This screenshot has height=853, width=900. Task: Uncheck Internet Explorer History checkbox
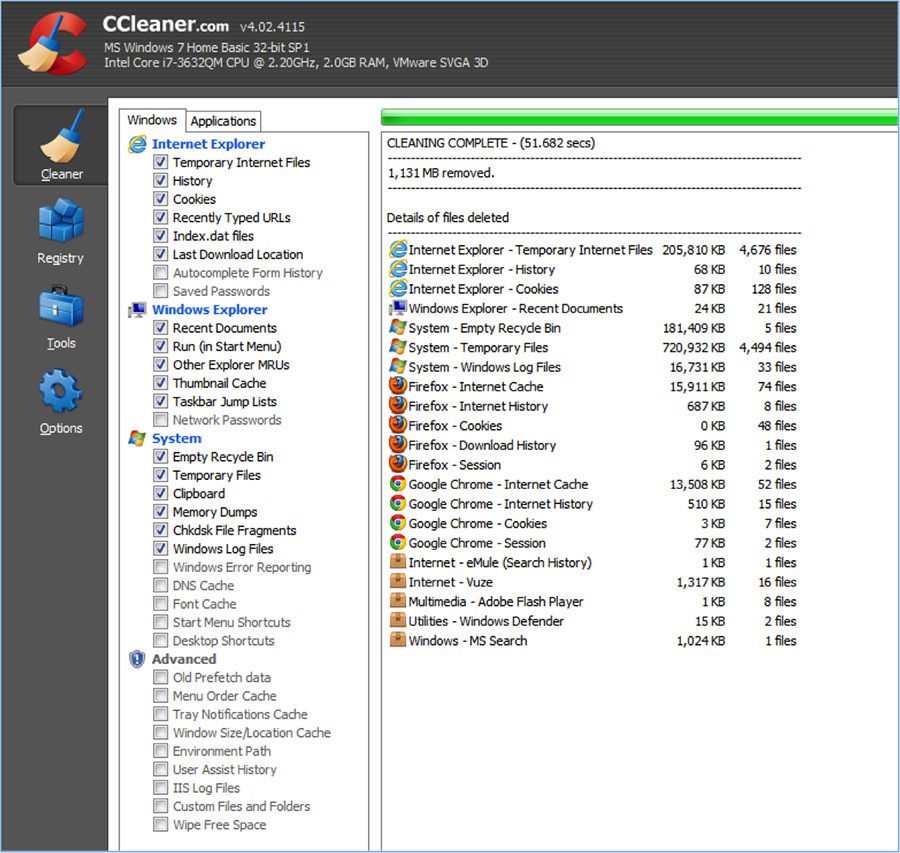point(161,181)
